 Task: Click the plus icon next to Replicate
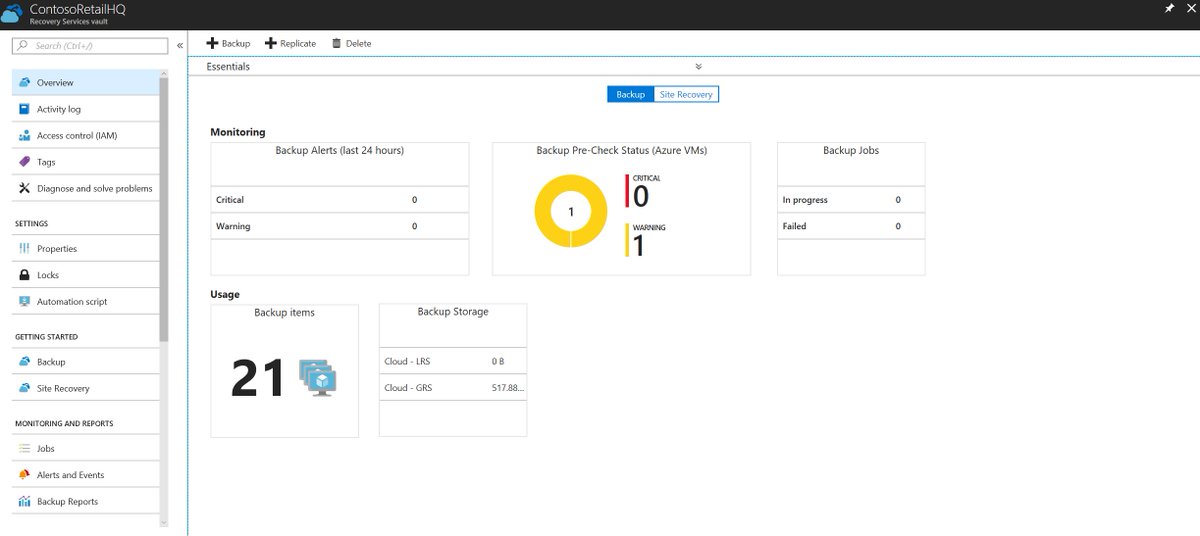pos(271,43)
